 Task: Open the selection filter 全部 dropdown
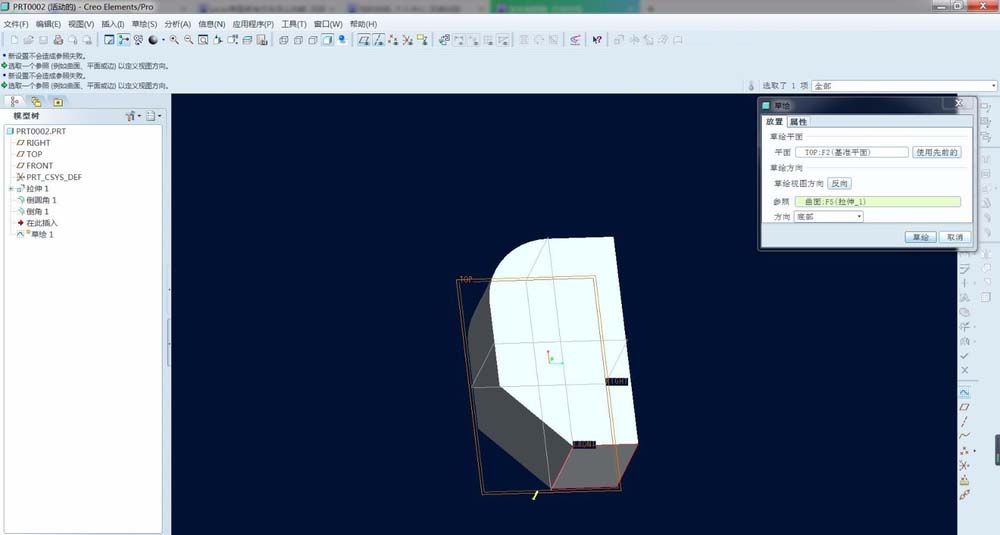click(904, 85)
